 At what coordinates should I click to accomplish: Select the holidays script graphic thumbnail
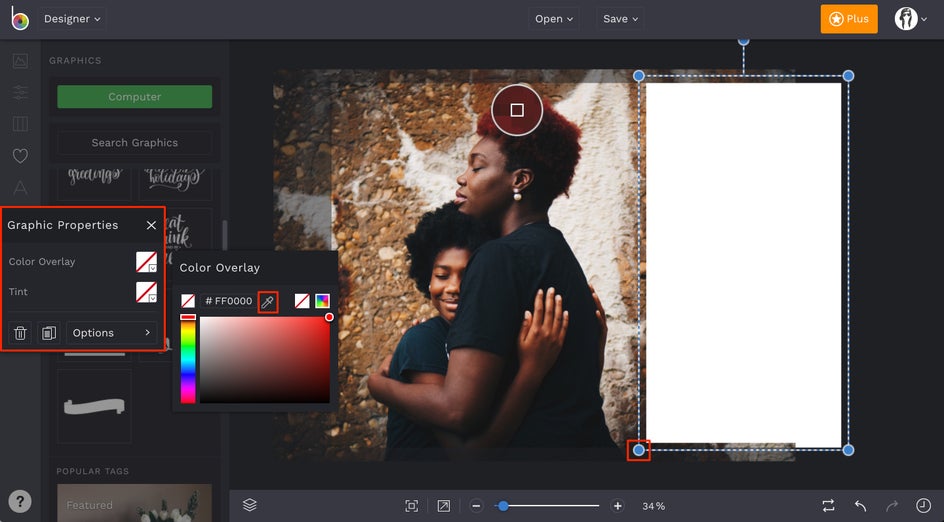click(x=175, y=184)
